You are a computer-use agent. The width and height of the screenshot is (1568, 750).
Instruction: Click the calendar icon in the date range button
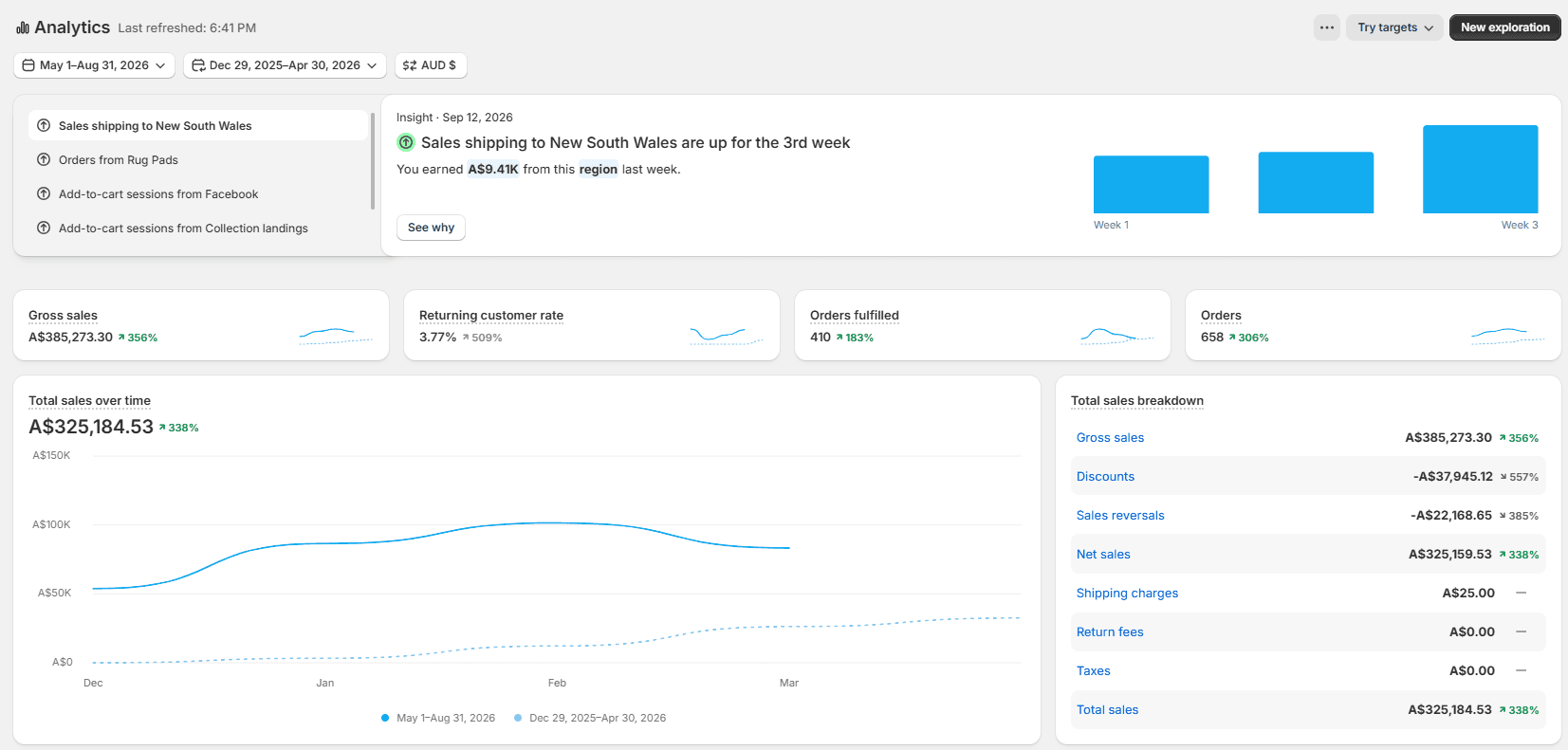pyautogui.click(x=29, y=65)
